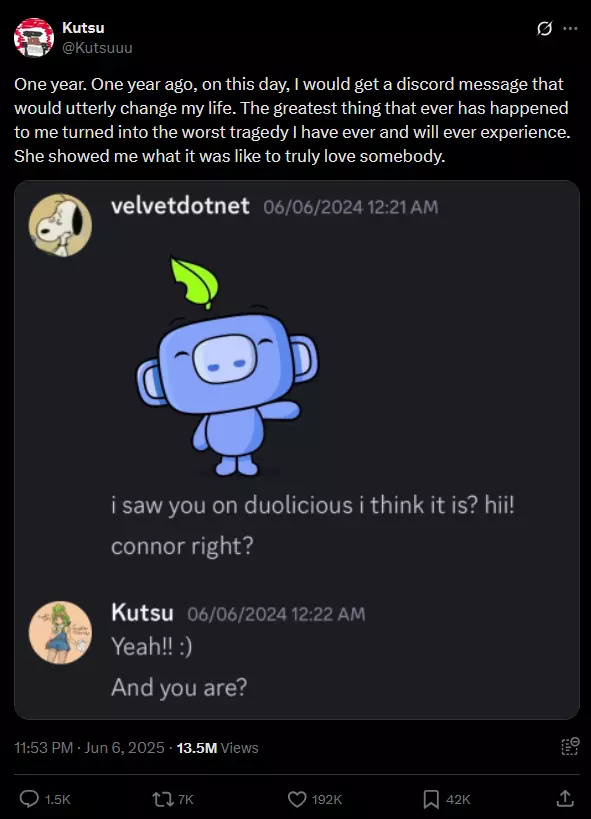Click the velvetdotnet username in screenshot
Screen dimensions: 591x819
(x=180, y=206)
